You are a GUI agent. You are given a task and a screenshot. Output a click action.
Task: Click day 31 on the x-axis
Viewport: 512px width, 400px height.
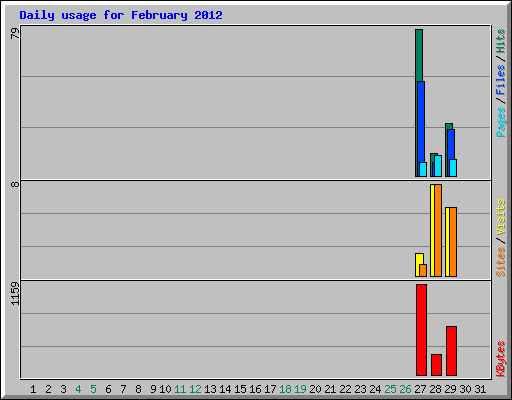click(x=480, y=389)
